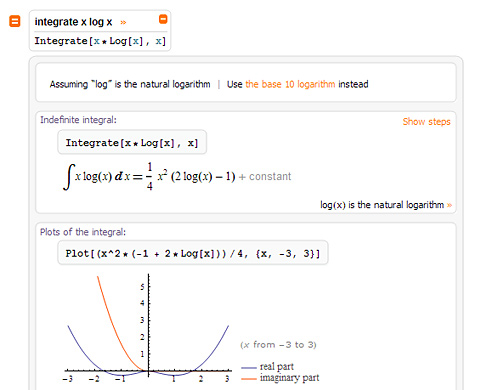Select the 'Plots of the integral:' pod title
This screenshot has height=390, width=500.
pos(83,232)
